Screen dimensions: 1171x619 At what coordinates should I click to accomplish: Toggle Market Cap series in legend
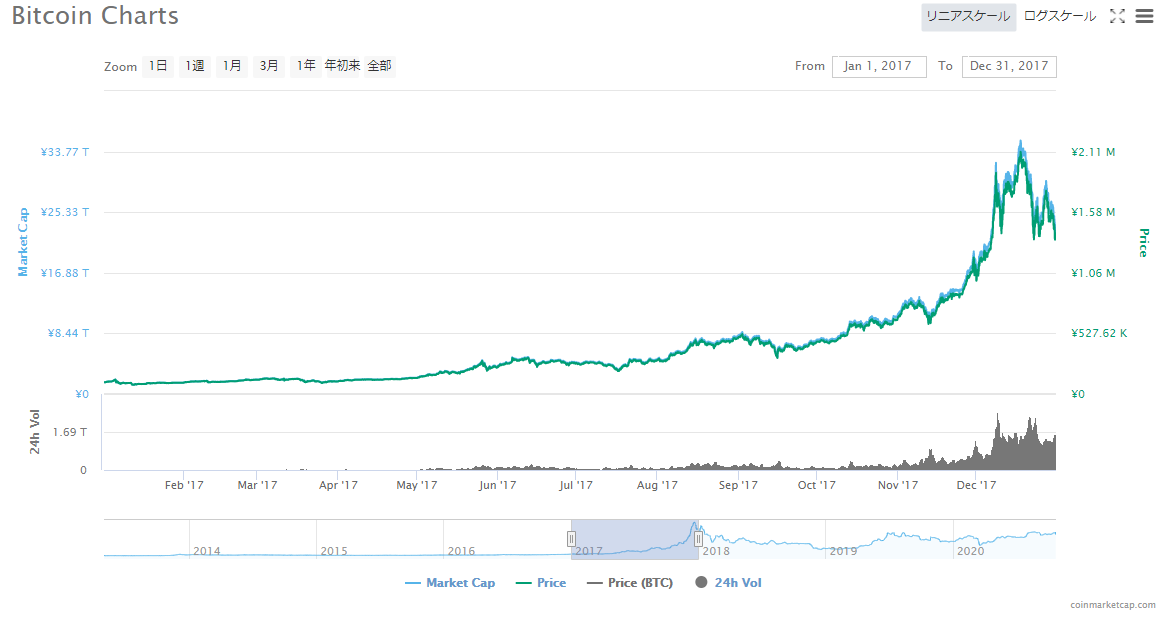coord(450,583)
